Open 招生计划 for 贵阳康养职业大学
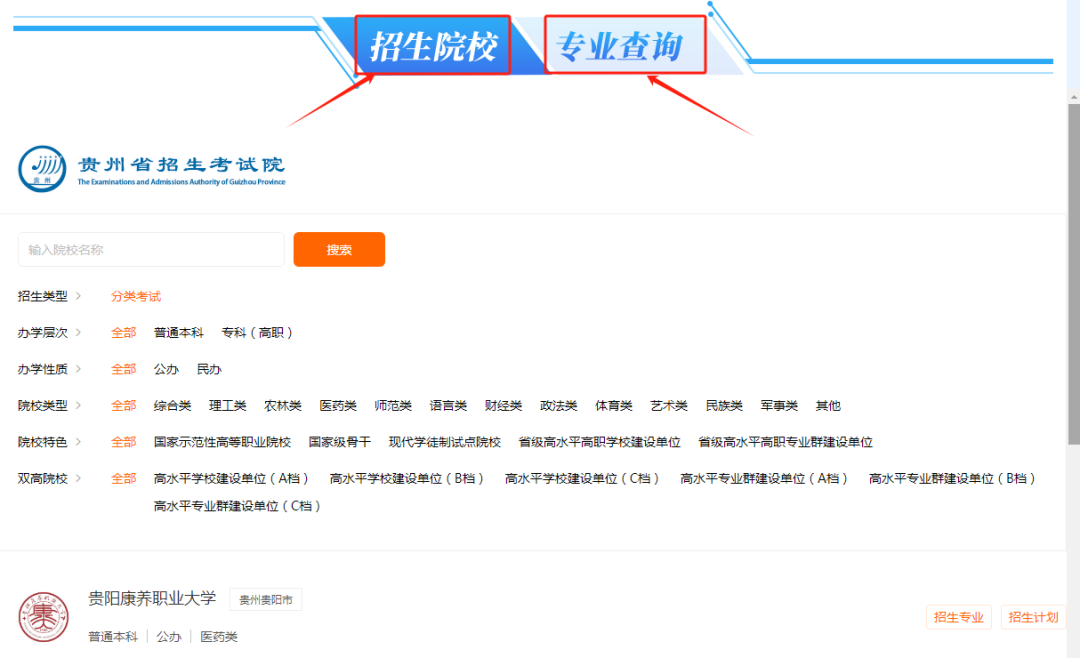 [x=1033, y=617]
